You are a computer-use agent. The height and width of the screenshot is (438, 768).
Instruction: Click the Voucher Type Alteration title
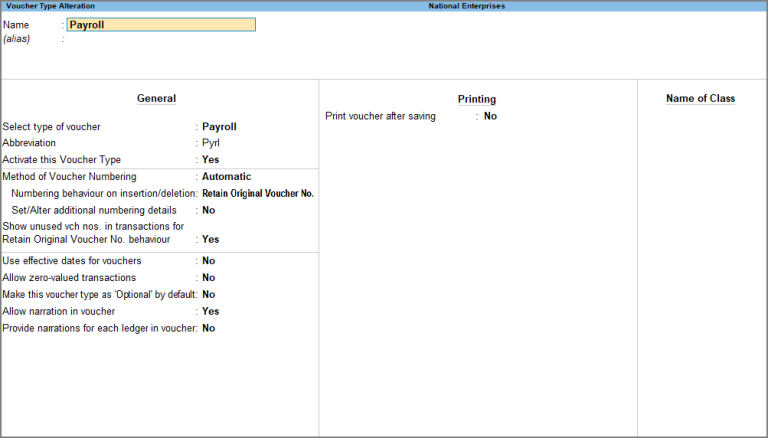[x=50, y=6]
